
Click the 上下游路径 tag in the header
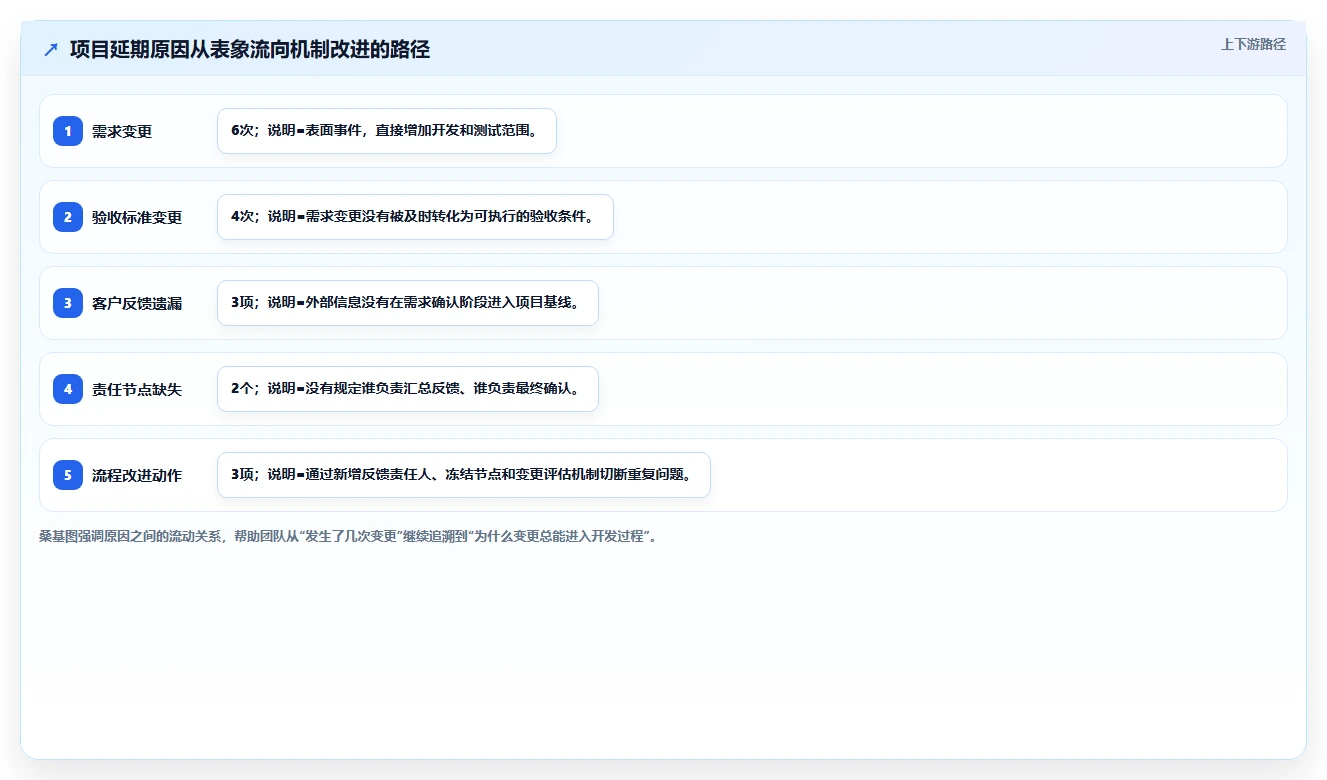click(x=1253, y=44)
